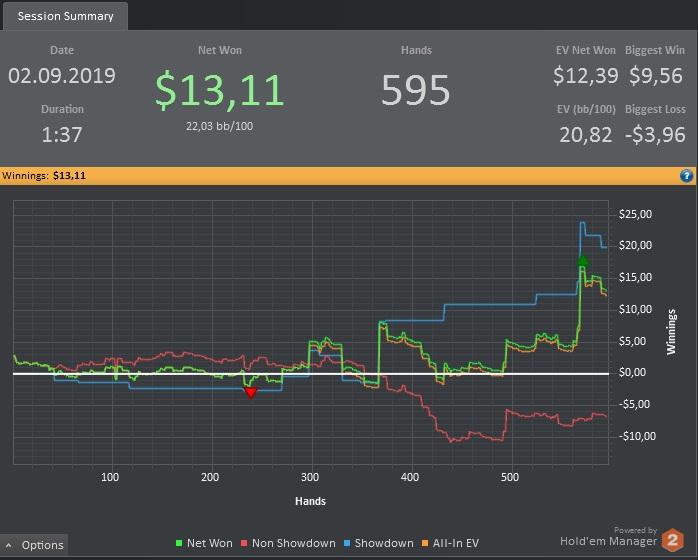Click the EV (bb/100) header label
This screenshot has width=698, height=560.
point(586,109)
